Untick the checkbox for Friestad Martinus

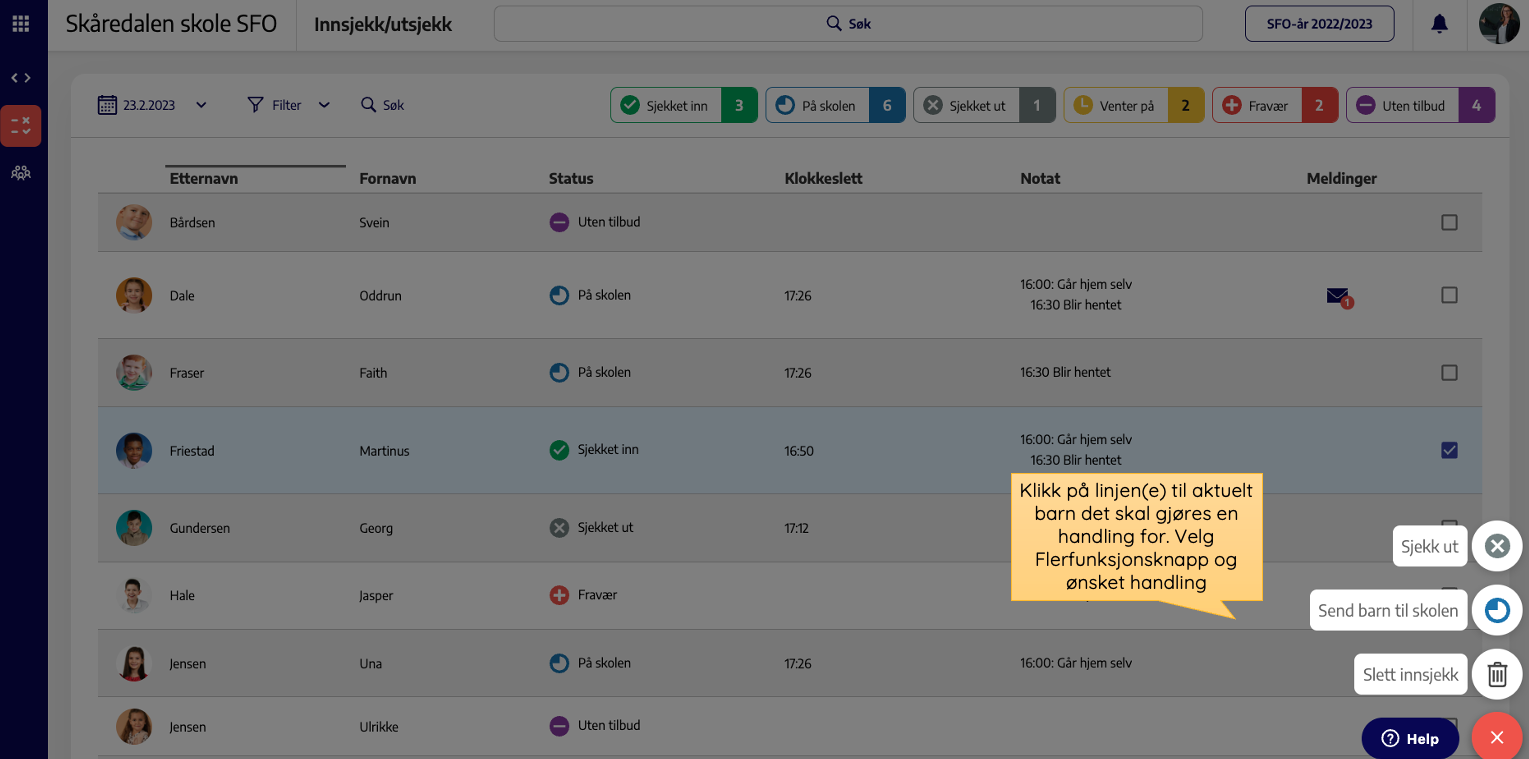click(x=1449, y=450)
